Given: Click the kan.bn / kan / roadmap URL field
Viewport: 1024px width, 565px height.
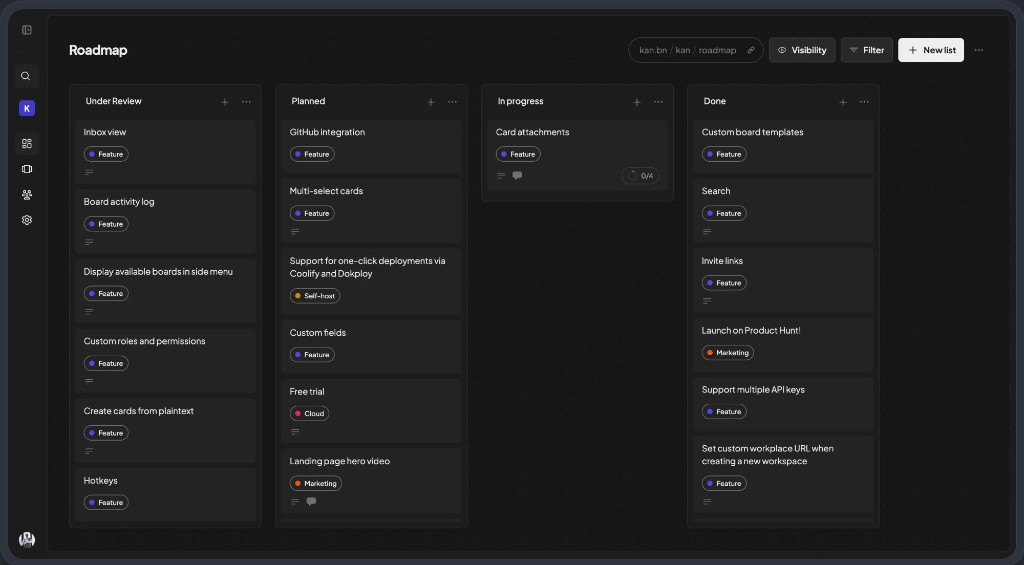Looking at the screenshot, I should 696,50.
